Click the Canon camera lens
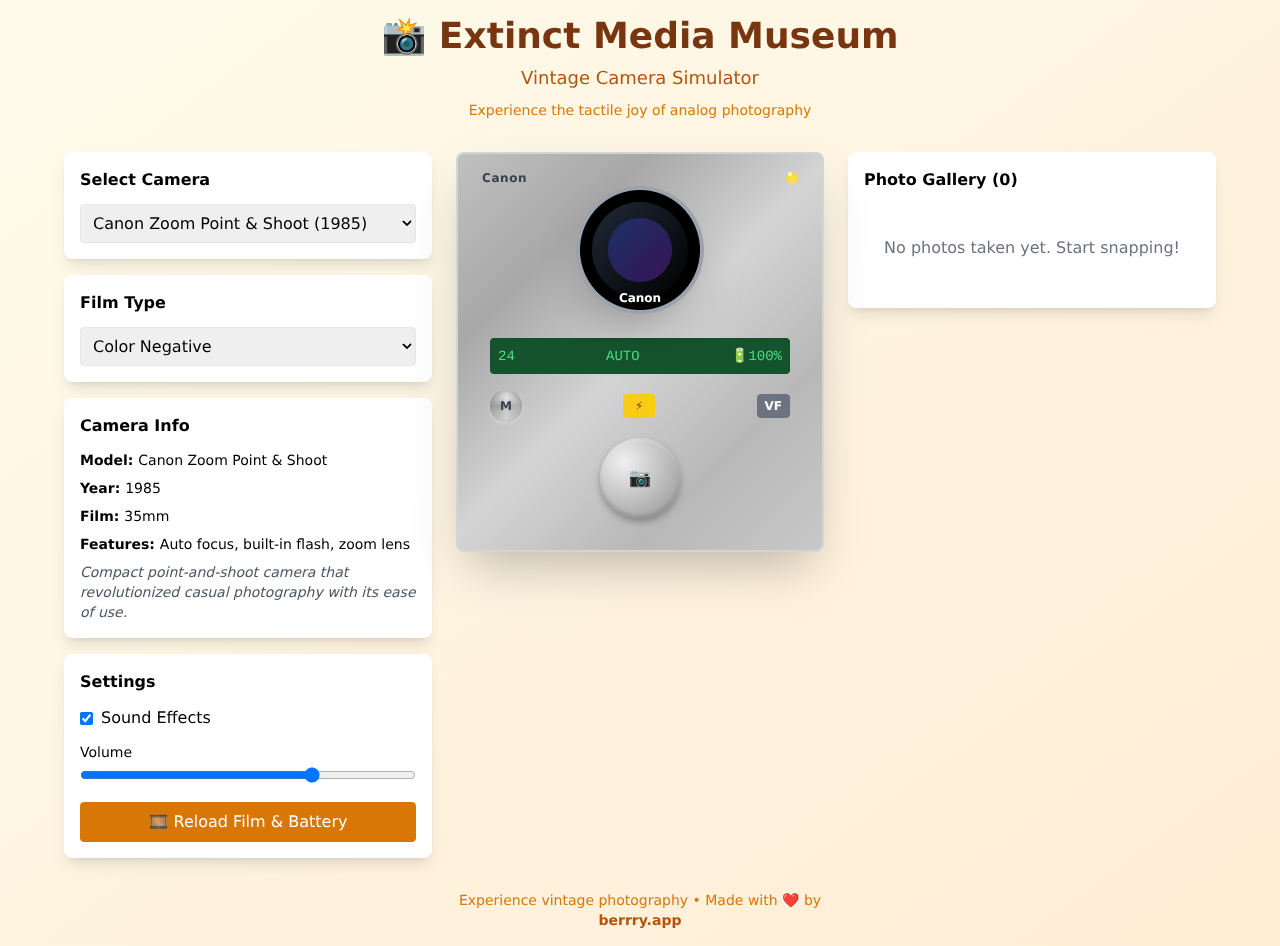 click(640, 250)
